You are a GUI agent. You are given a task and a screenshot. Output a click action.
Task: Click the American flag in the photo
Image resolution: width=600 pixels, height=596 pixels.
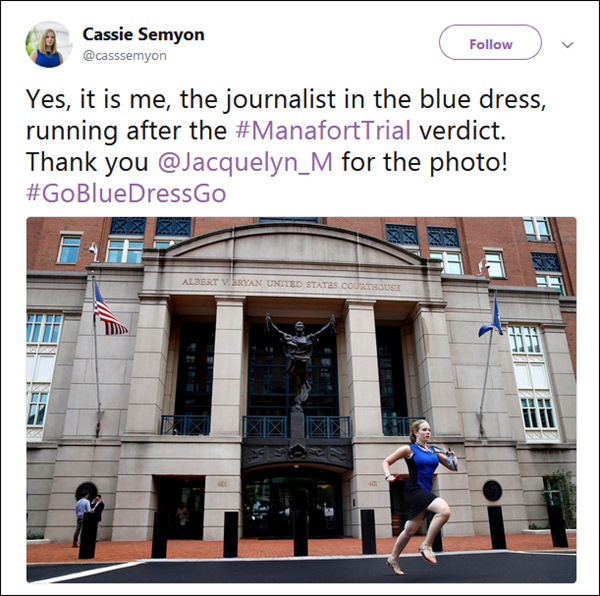[109, 312]
